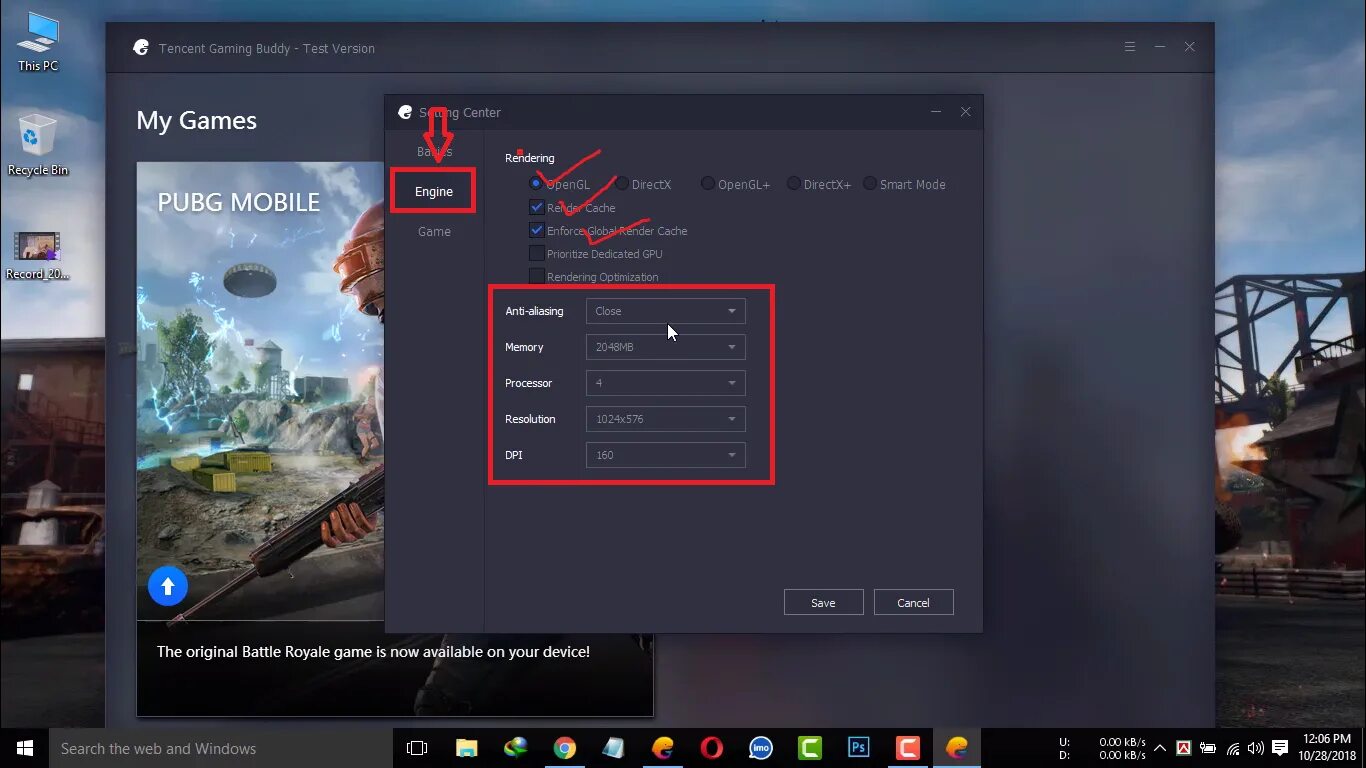Open imo messenger from taskbar
Viewport: 1366px width, 768px height.
tap(760, 748)
